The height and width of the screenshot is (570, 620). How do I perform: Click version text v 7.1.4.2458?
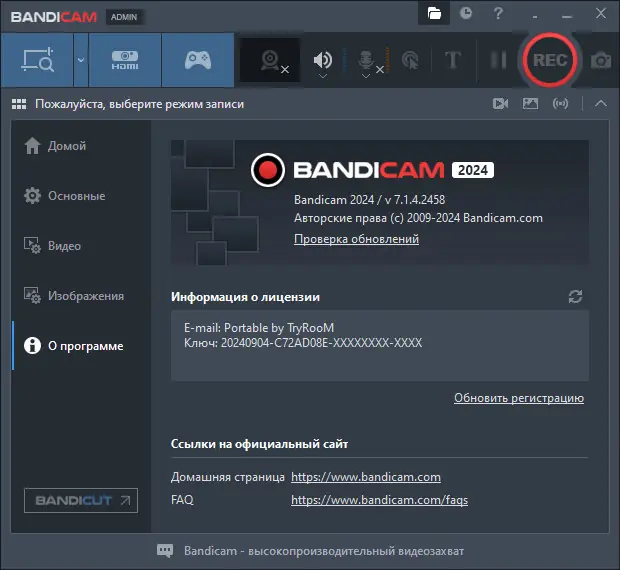point(415,200)
